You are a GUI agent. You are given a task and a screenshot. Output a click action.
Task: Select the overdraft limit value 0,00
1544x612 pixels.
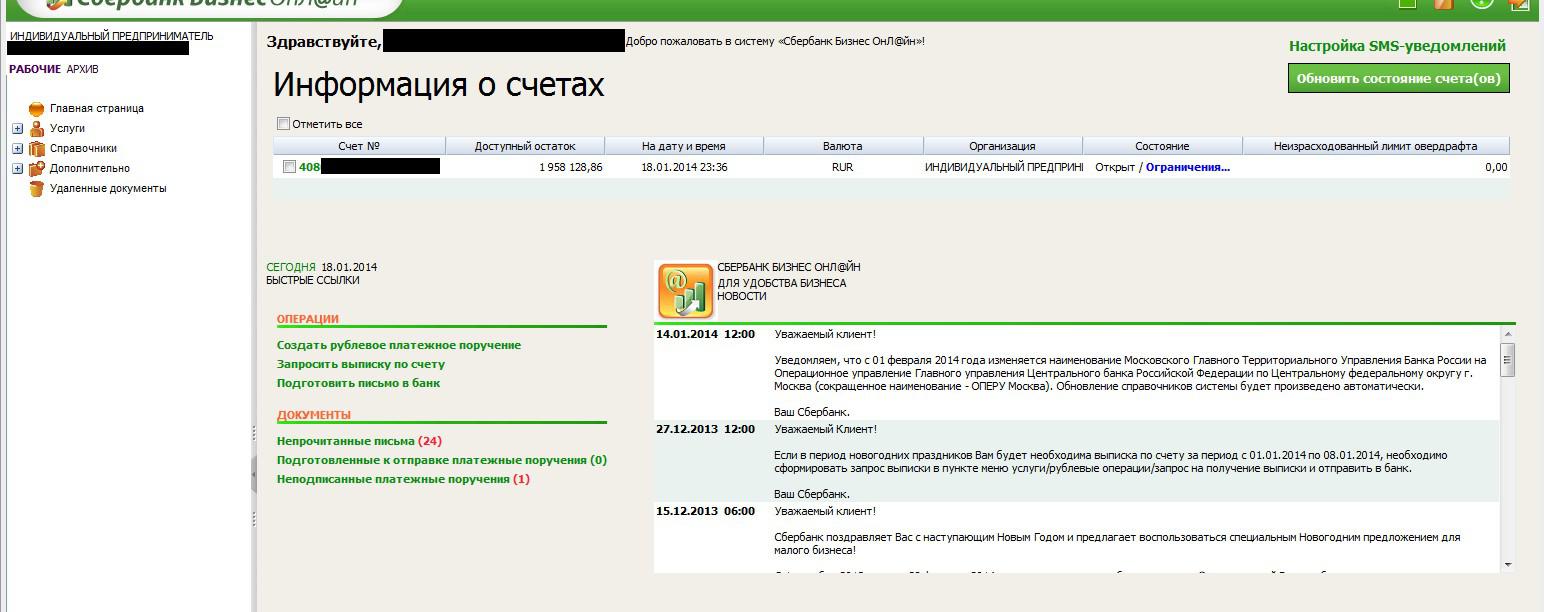1496,167
